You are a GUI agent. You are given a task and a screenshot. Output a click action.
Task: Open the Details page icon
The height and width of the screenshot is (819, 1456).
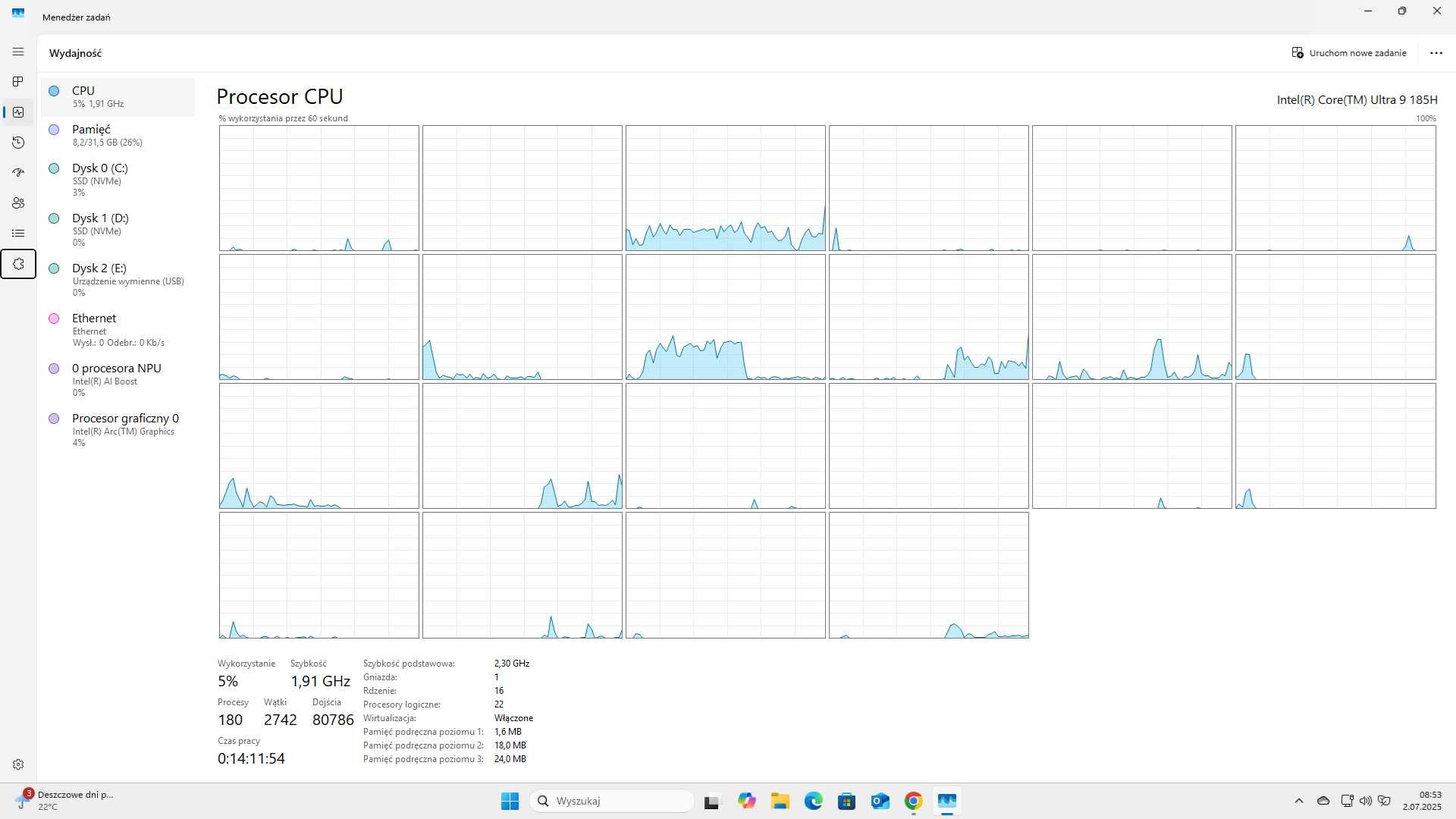coord(18,234)
